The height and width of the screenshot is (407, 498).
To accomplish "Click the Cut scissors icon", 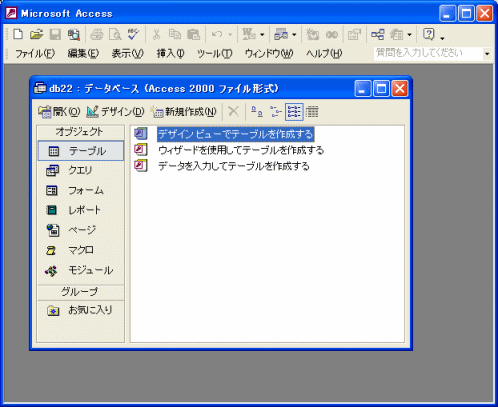I will pyautogui.click(x=156, y=34).
